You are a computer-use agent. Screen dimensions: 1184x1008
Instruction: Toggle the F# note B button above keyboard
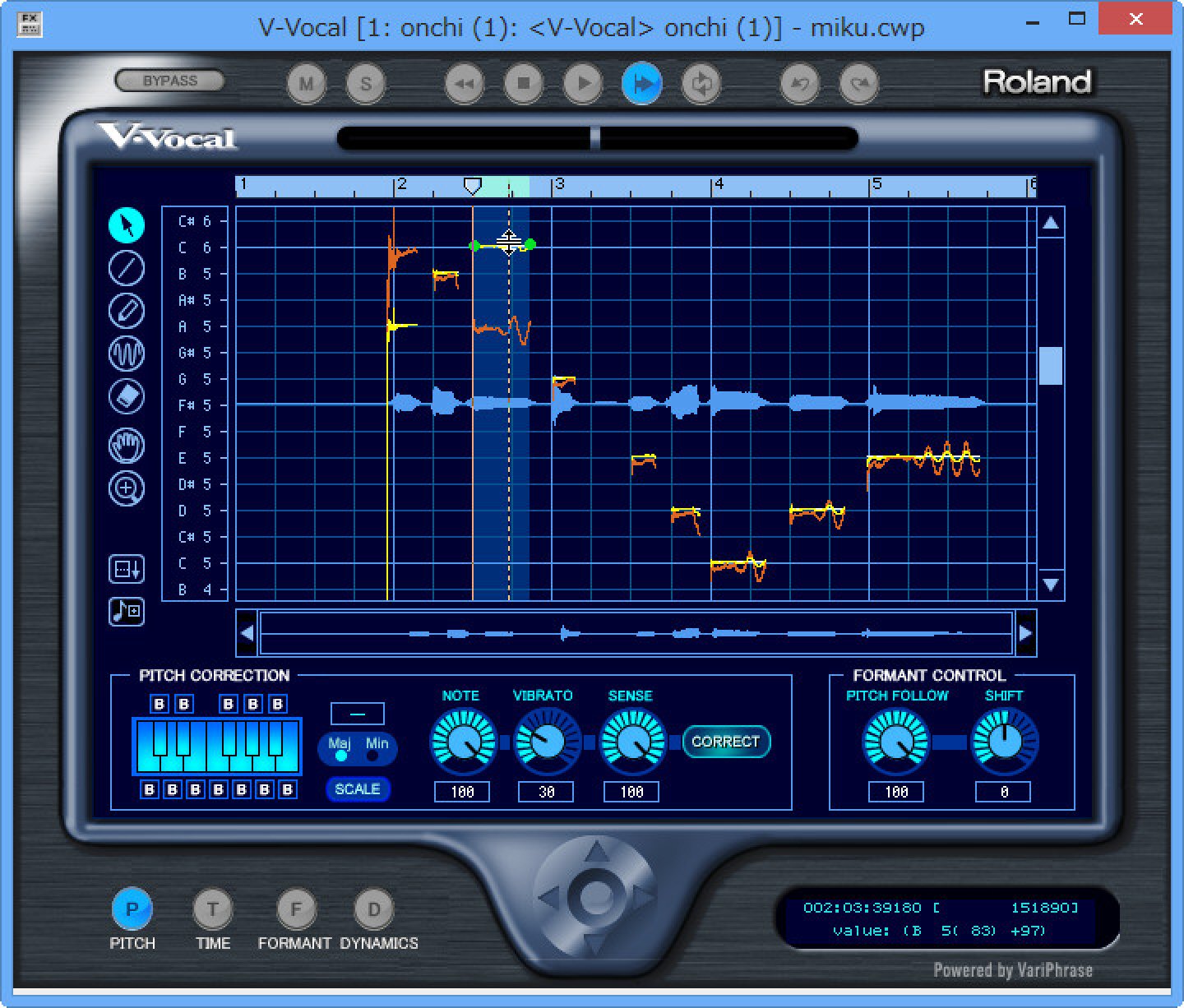tap(229, 704)
